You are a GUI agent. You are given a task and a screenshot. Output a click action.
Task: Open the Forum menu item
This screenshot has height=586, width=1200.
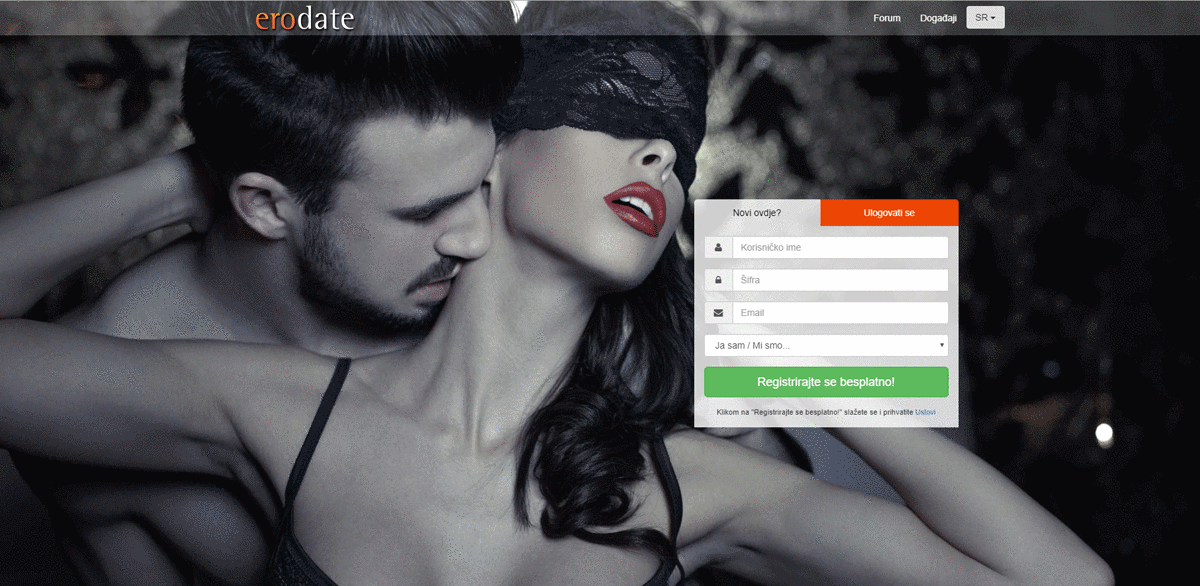[x=886, y=17]
